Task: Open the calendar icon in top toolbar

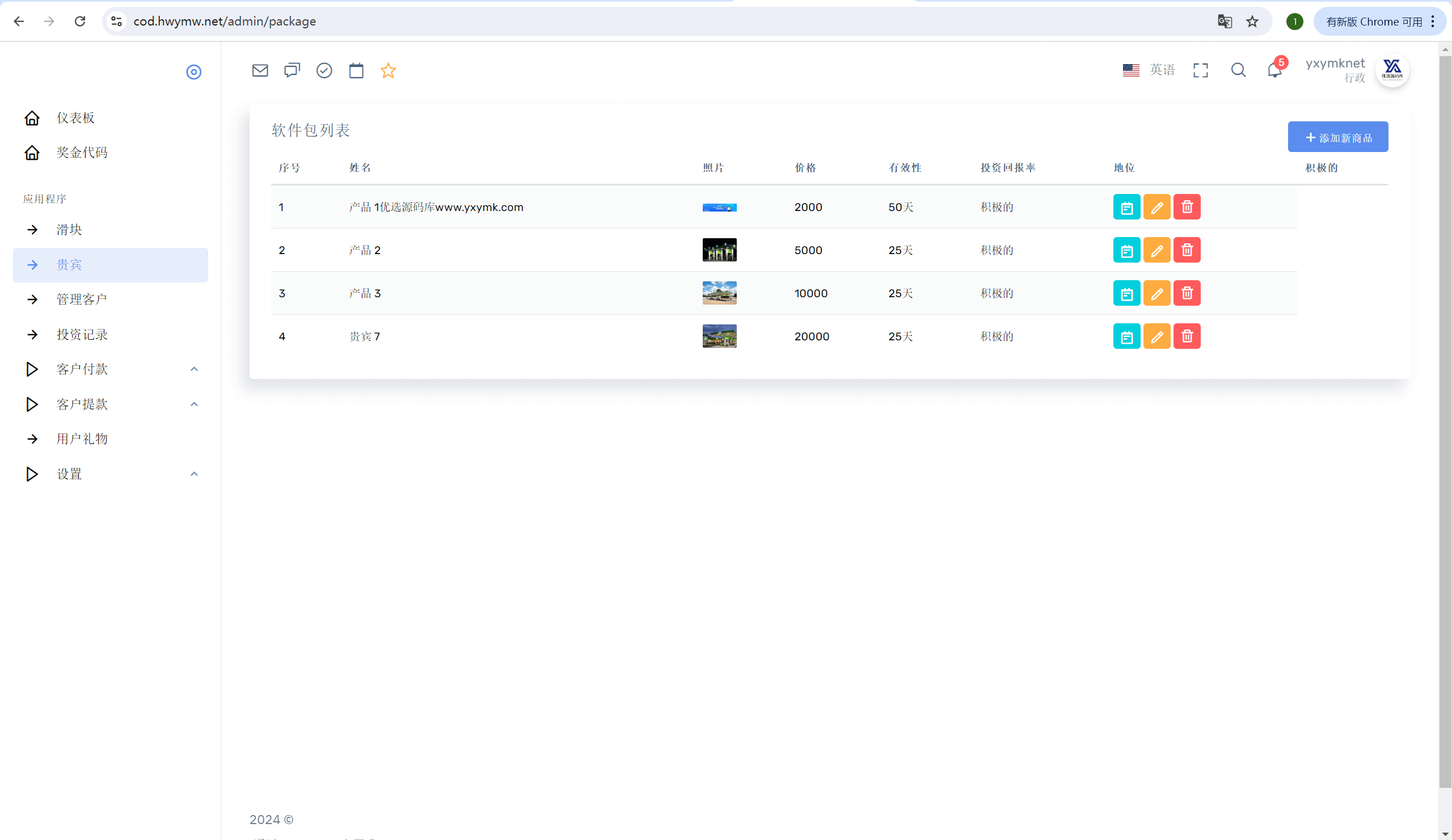Action: (x=356, y=70)
